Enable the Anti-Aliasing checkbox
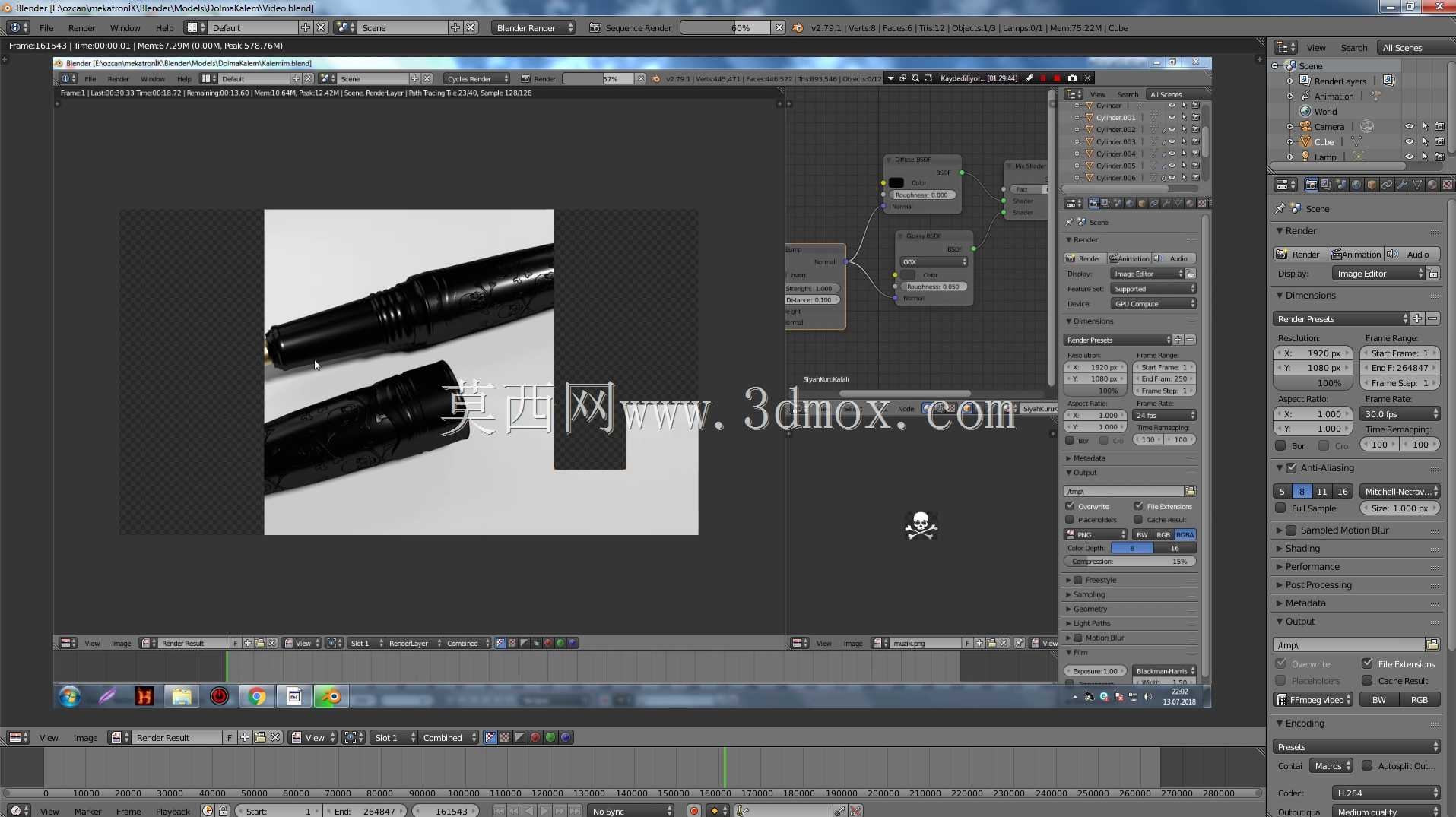Image resolution: width=1456 pixels, height=817 pixels. 1291,468
